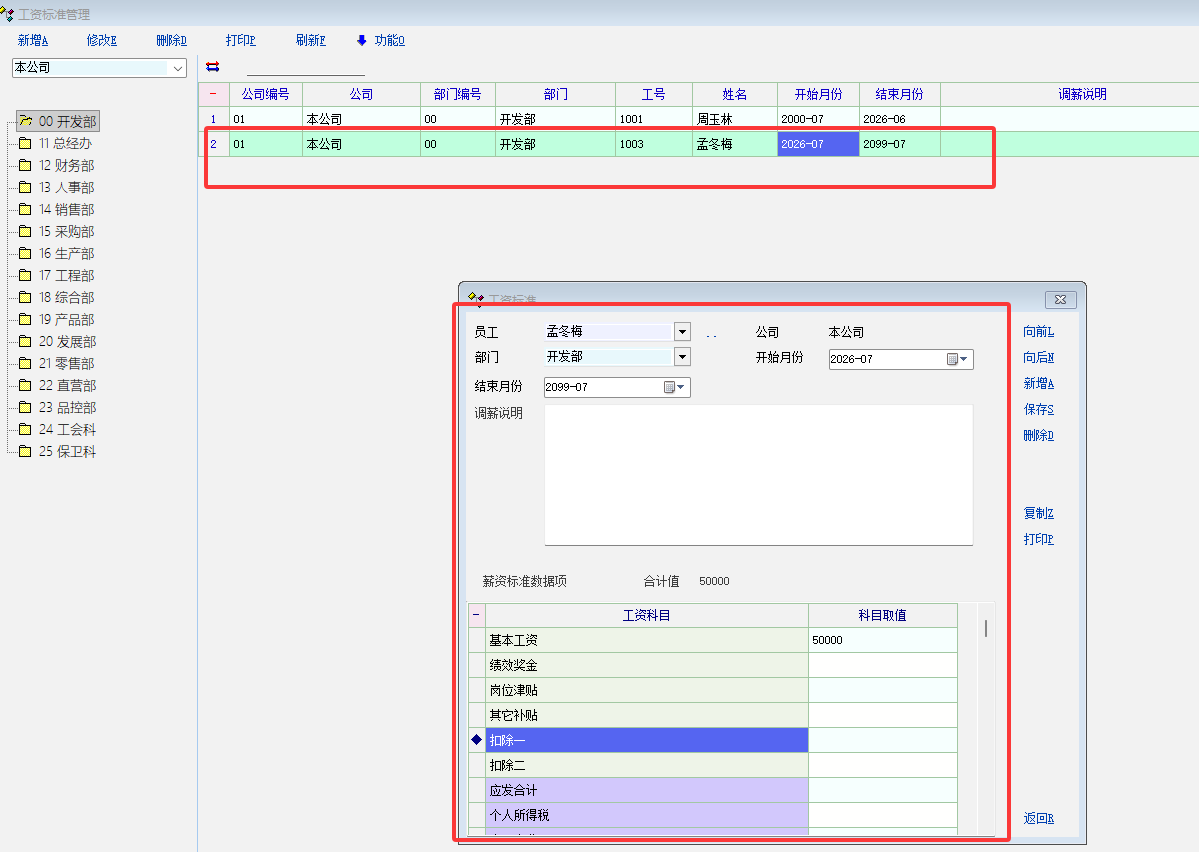1199x852 pixels.
Task: Click 打印 in the dialog sidebar
Action: coord(1038,540)
